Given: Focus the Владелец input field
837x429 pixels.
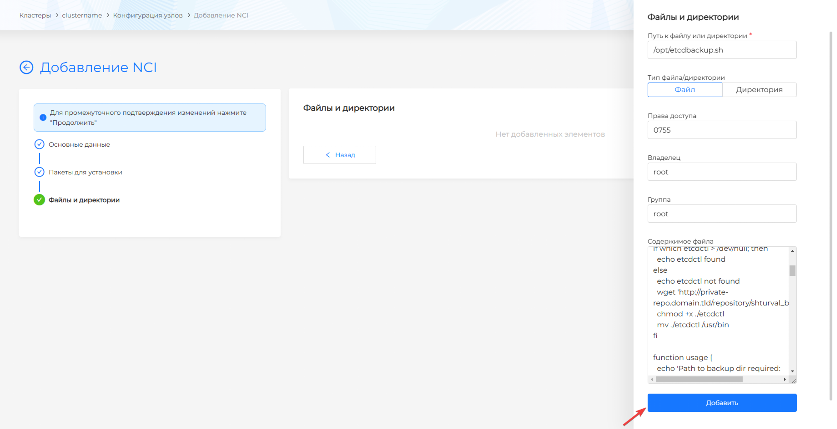Looking at the screenshot, I should pyautogui.click(x=721, y=172).
